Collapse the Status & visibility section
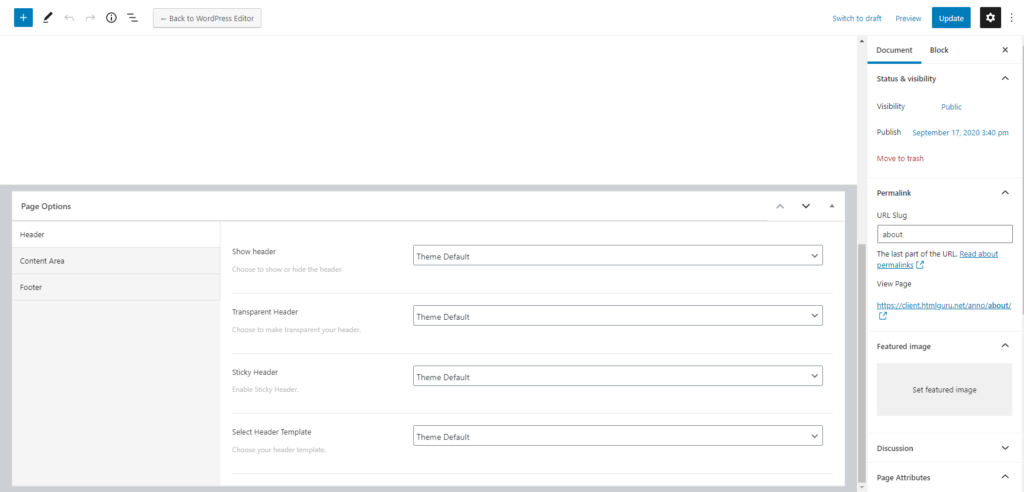1024x492 pixels. (x=1005, y=78)
